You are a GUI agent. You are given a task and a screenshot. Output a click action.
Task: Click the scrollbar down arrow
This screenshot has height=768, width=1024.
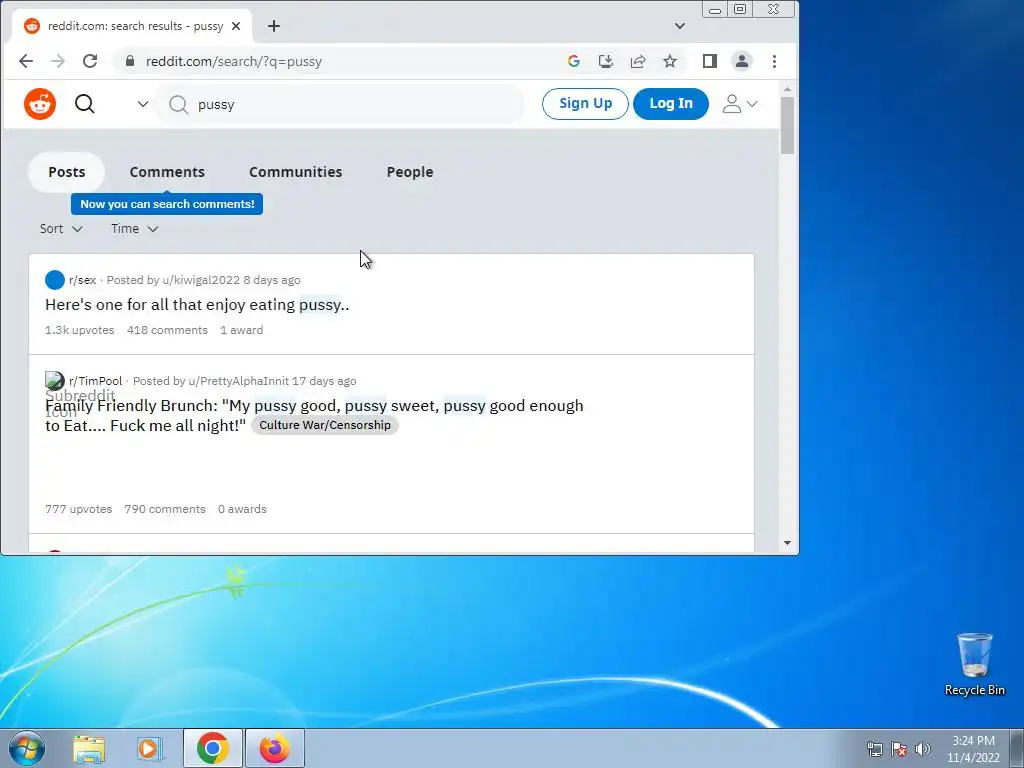(x=787, y=543)
